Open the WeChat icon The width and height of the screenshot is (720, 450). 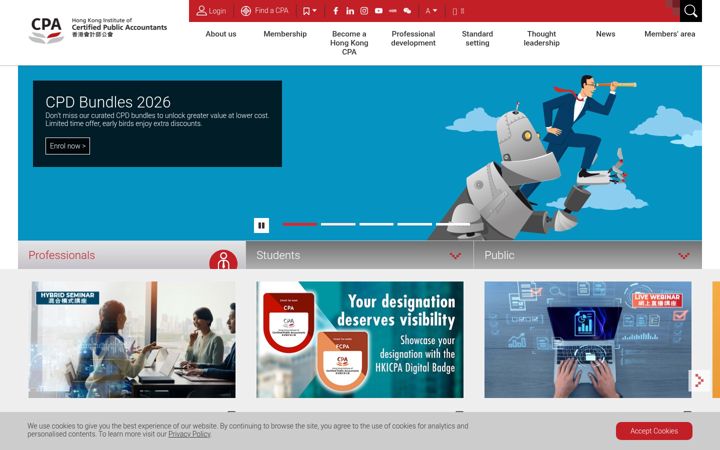click(x=407, y=11)
